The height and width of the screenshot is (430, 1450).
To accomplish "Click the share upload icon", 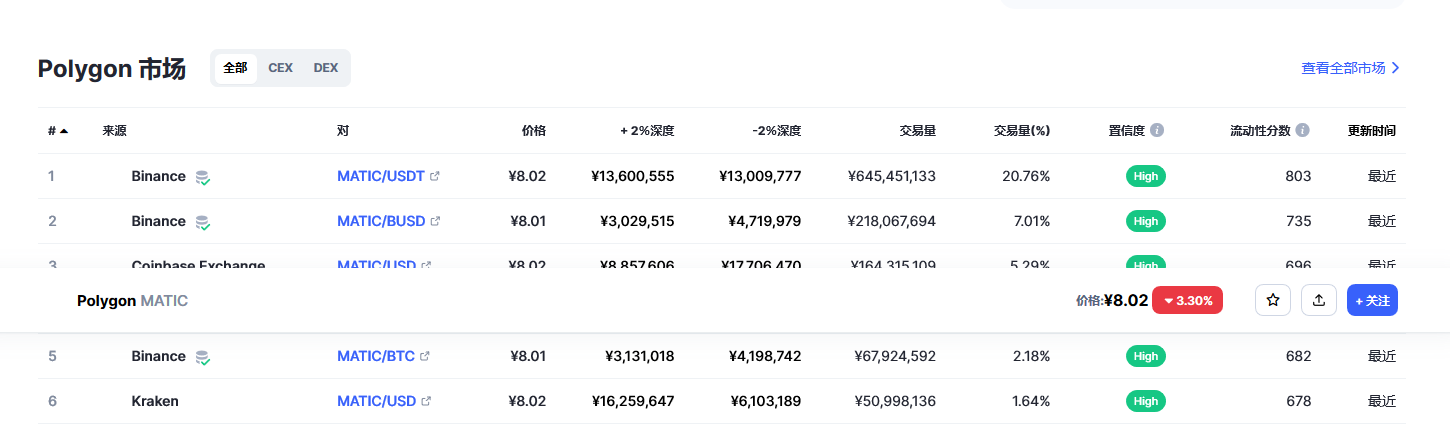I will pos(1319,300).
